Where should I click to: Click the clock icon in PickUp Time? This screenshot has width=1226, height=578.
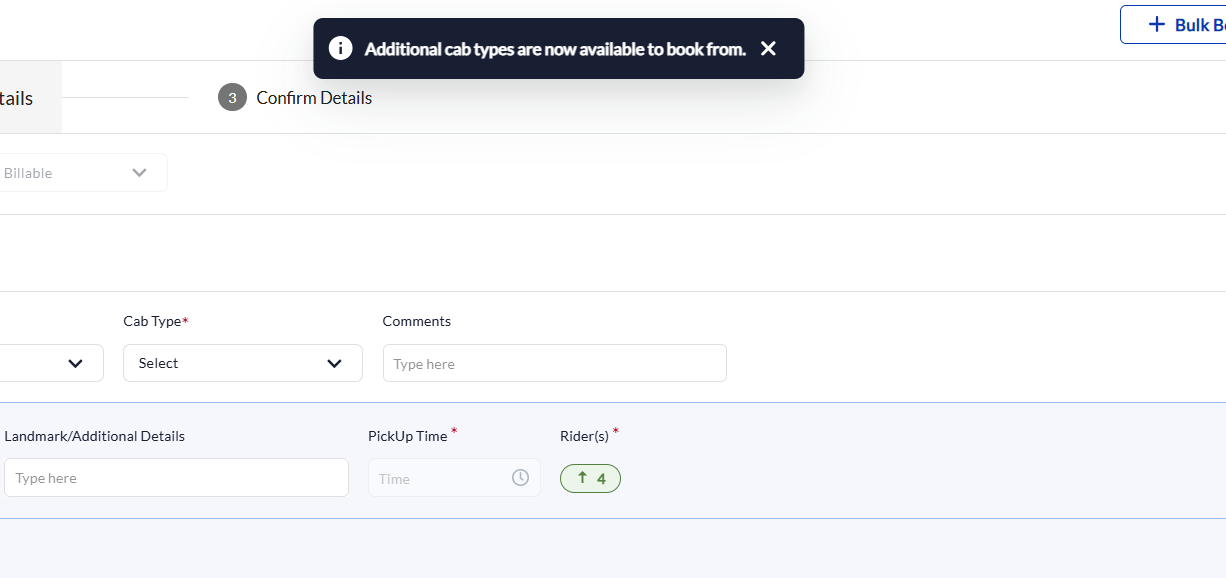click(520, 478)
